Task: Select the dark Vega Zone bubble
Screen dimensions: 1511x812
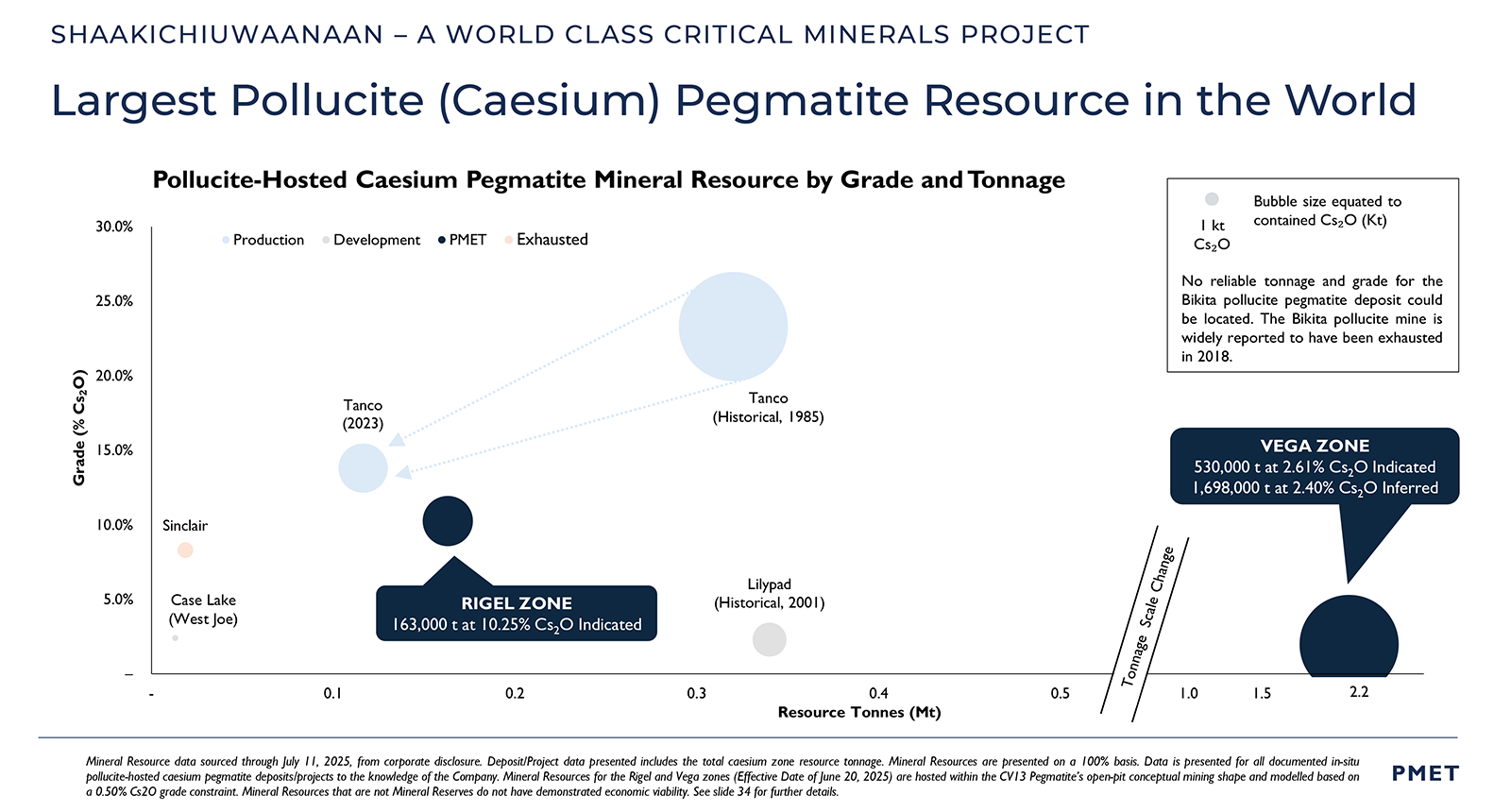Action: (1349, 642)
